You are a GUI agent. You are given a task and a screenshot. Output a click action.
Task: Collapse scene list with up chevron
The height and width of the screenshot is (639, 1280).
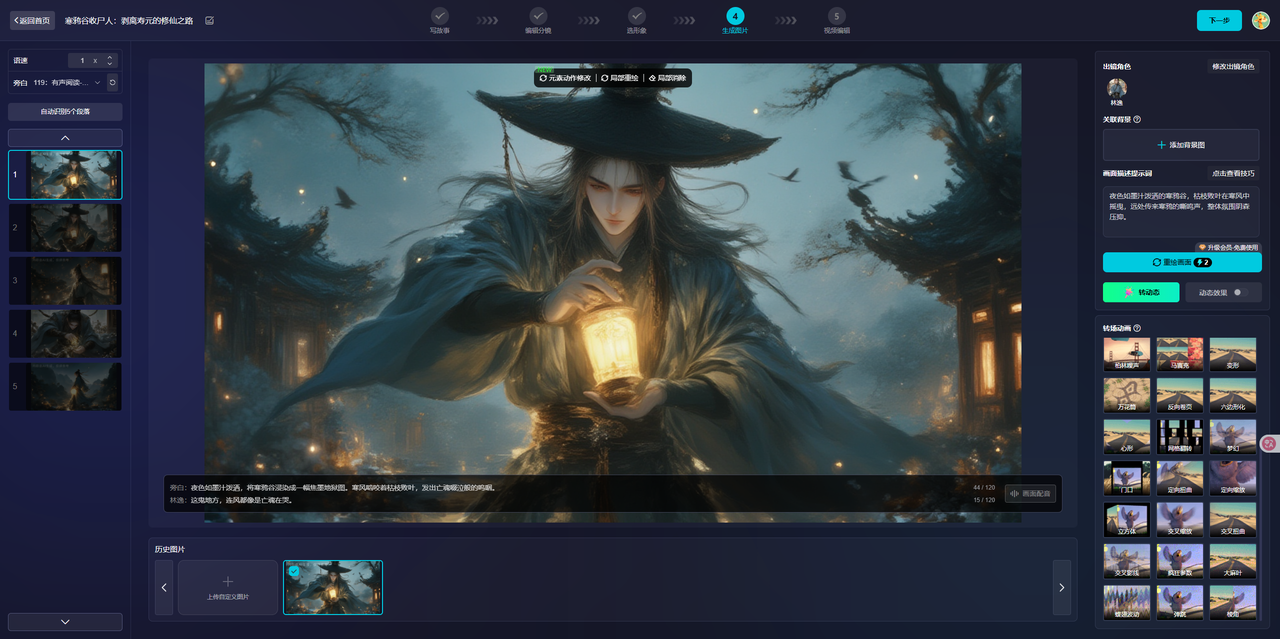coord(65,137)
